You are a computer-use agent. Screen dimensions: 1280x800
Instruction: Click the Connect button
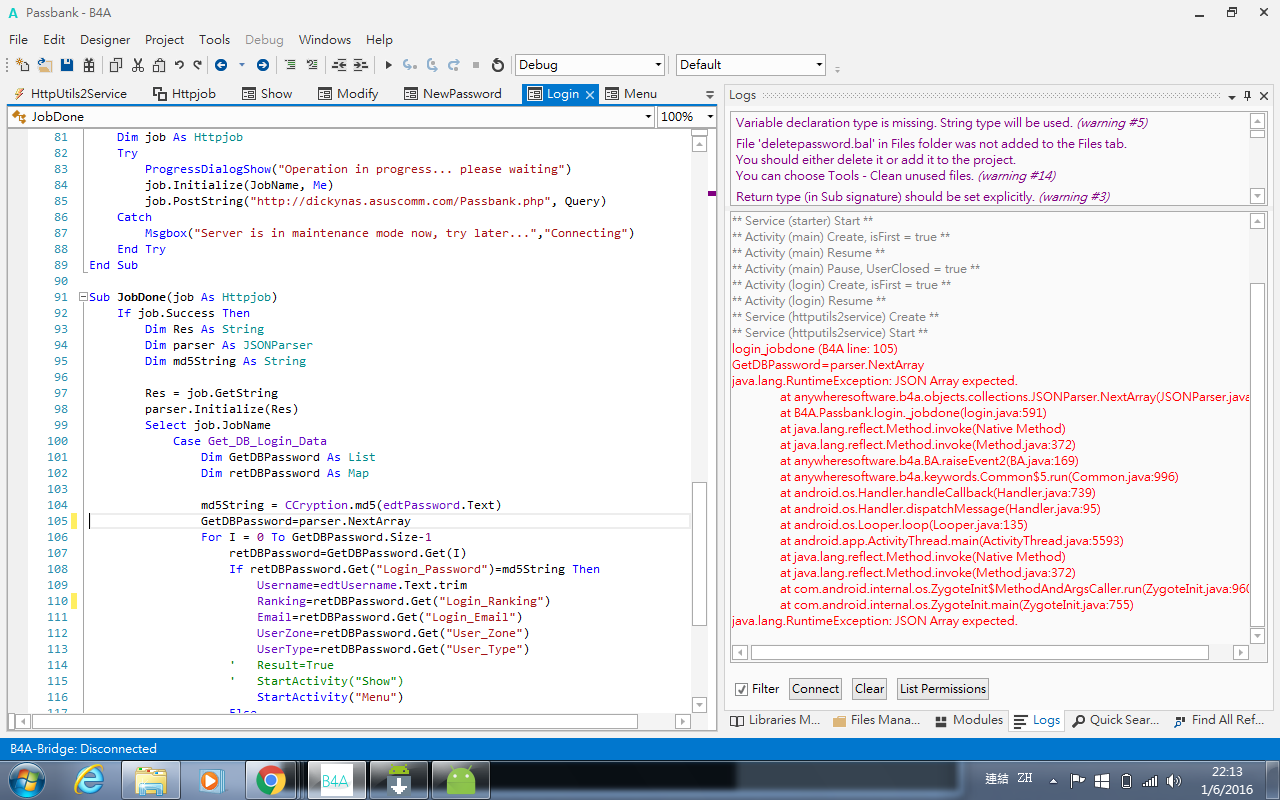(815, 689)
